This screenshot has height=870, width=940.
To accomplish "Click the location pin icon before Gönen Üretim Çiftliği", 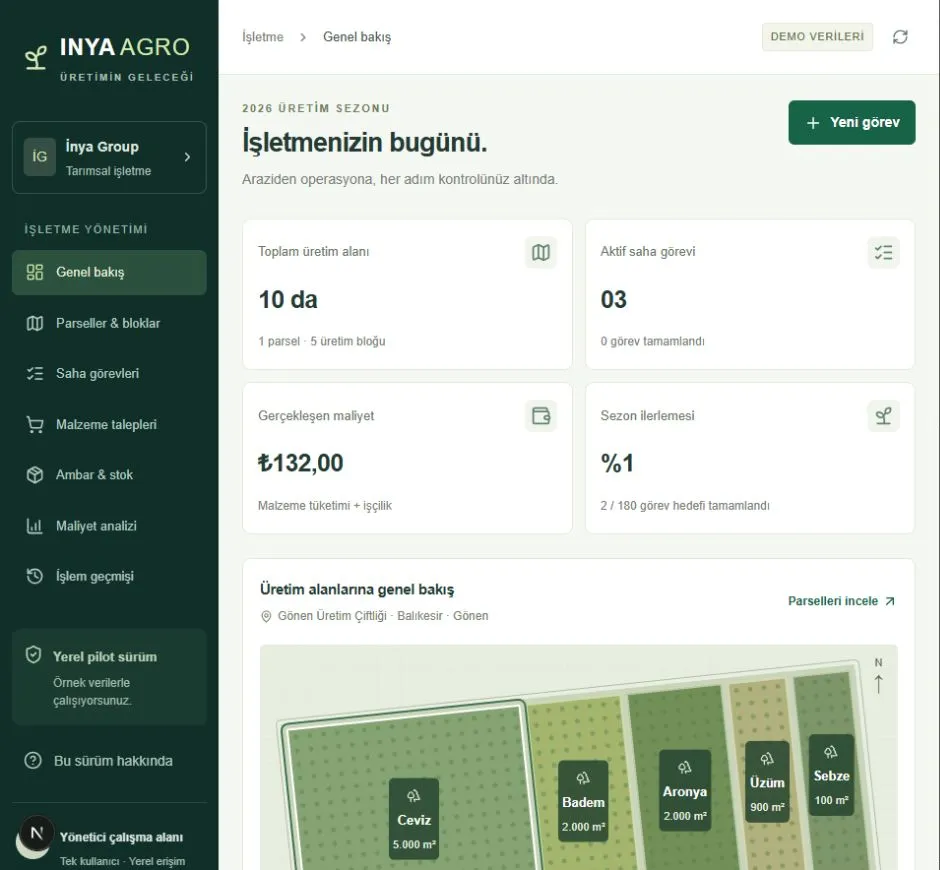I will click(x=266, y=616).
